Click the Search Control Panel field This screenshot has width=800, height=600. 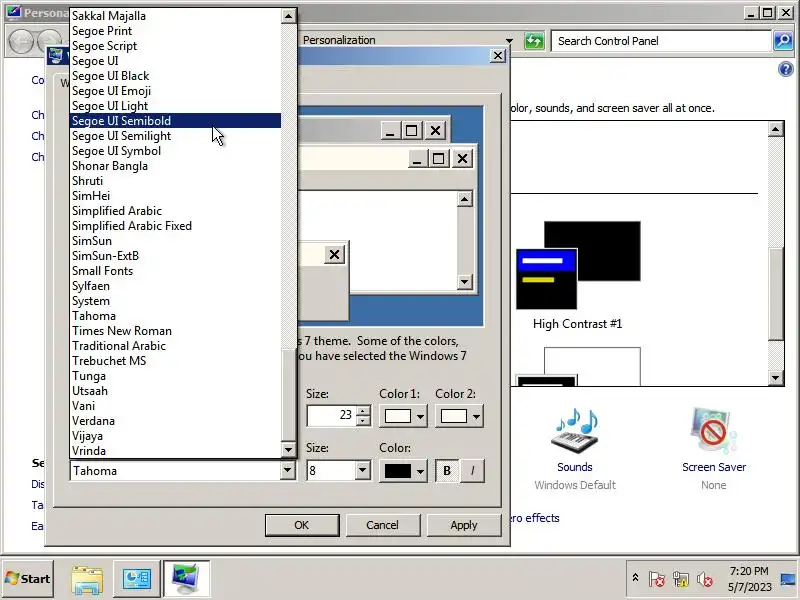pos(661,41)
